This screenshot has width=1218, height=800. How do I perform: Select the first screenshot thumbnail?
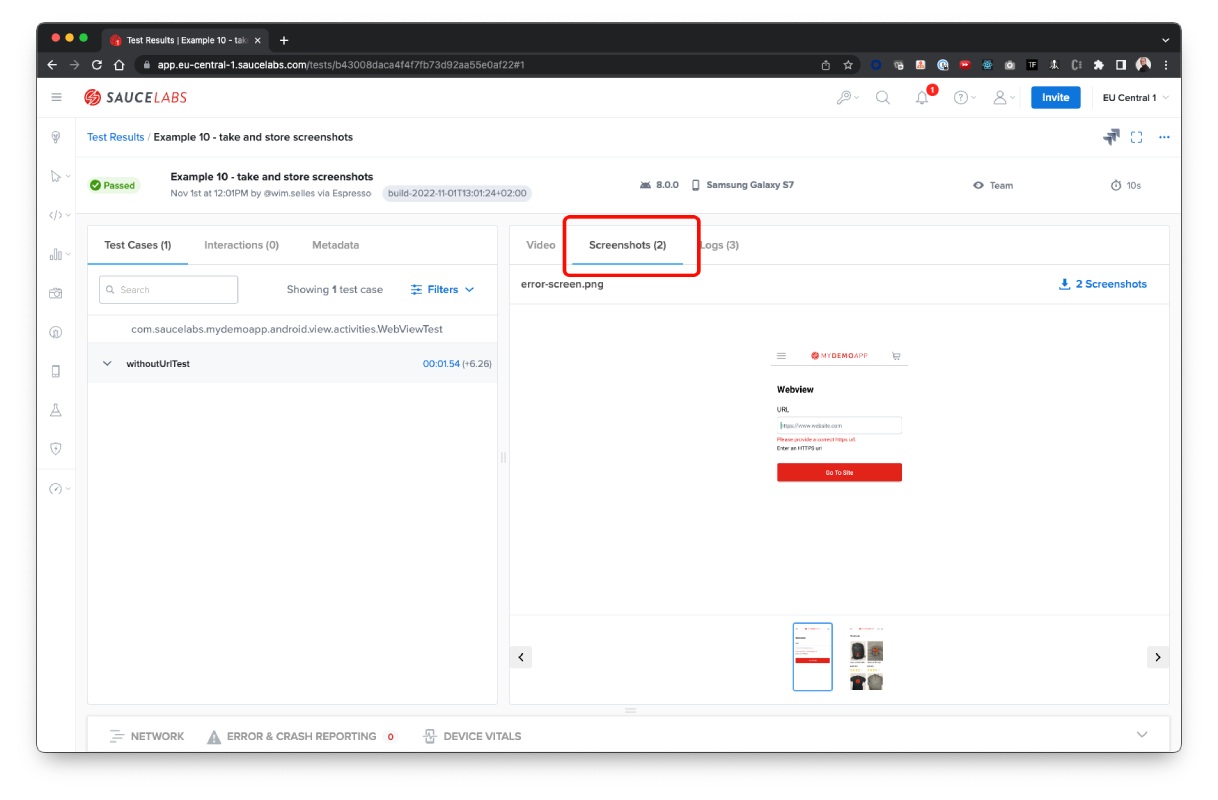[812, 657]
